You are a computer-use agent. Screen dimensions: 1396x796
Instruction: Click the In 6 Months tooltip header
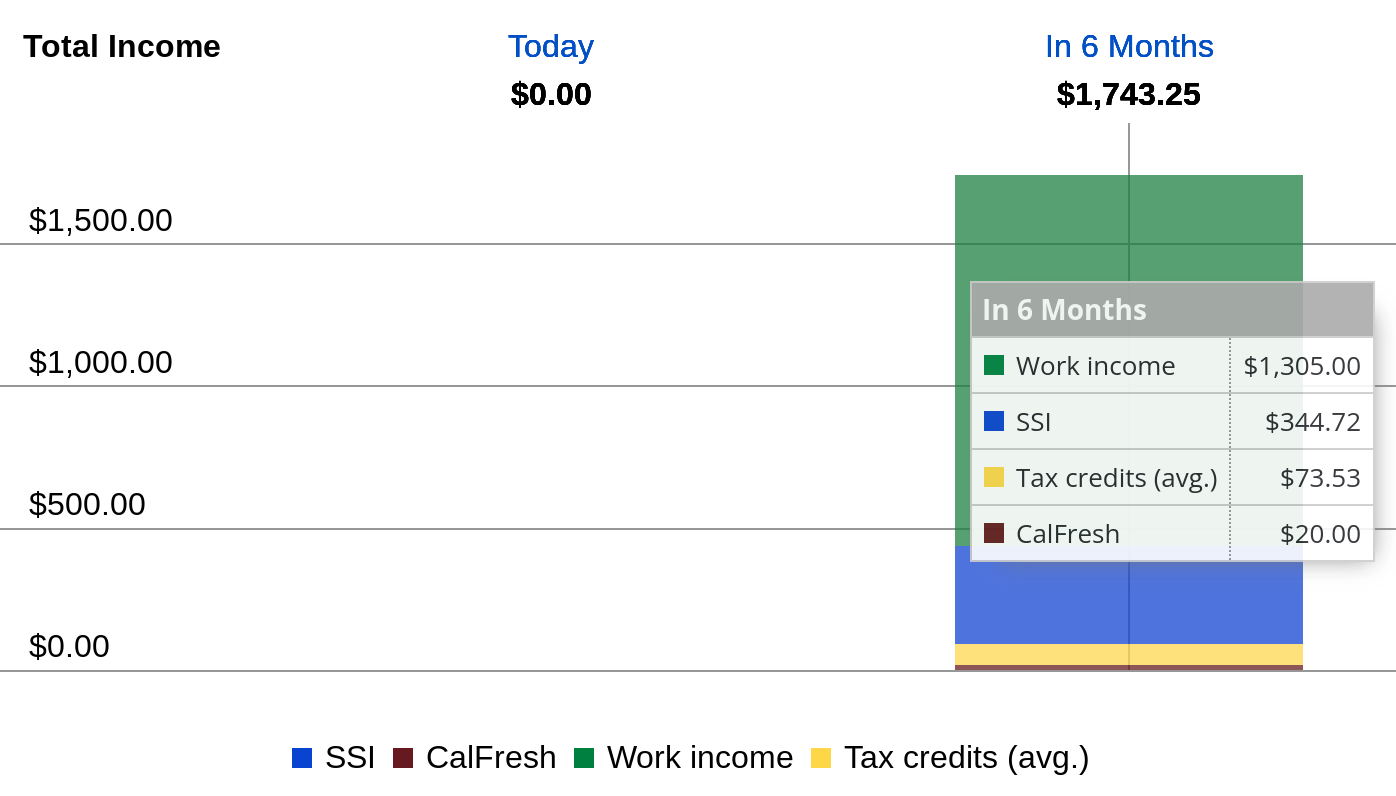point(1172,310)
